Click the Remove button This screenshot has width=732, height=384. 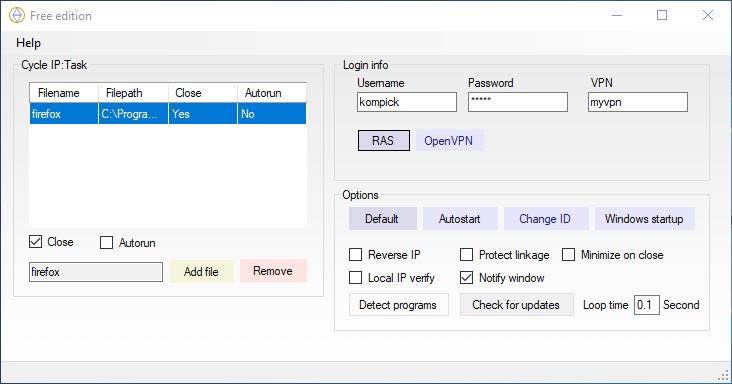[x=273, y=271]
